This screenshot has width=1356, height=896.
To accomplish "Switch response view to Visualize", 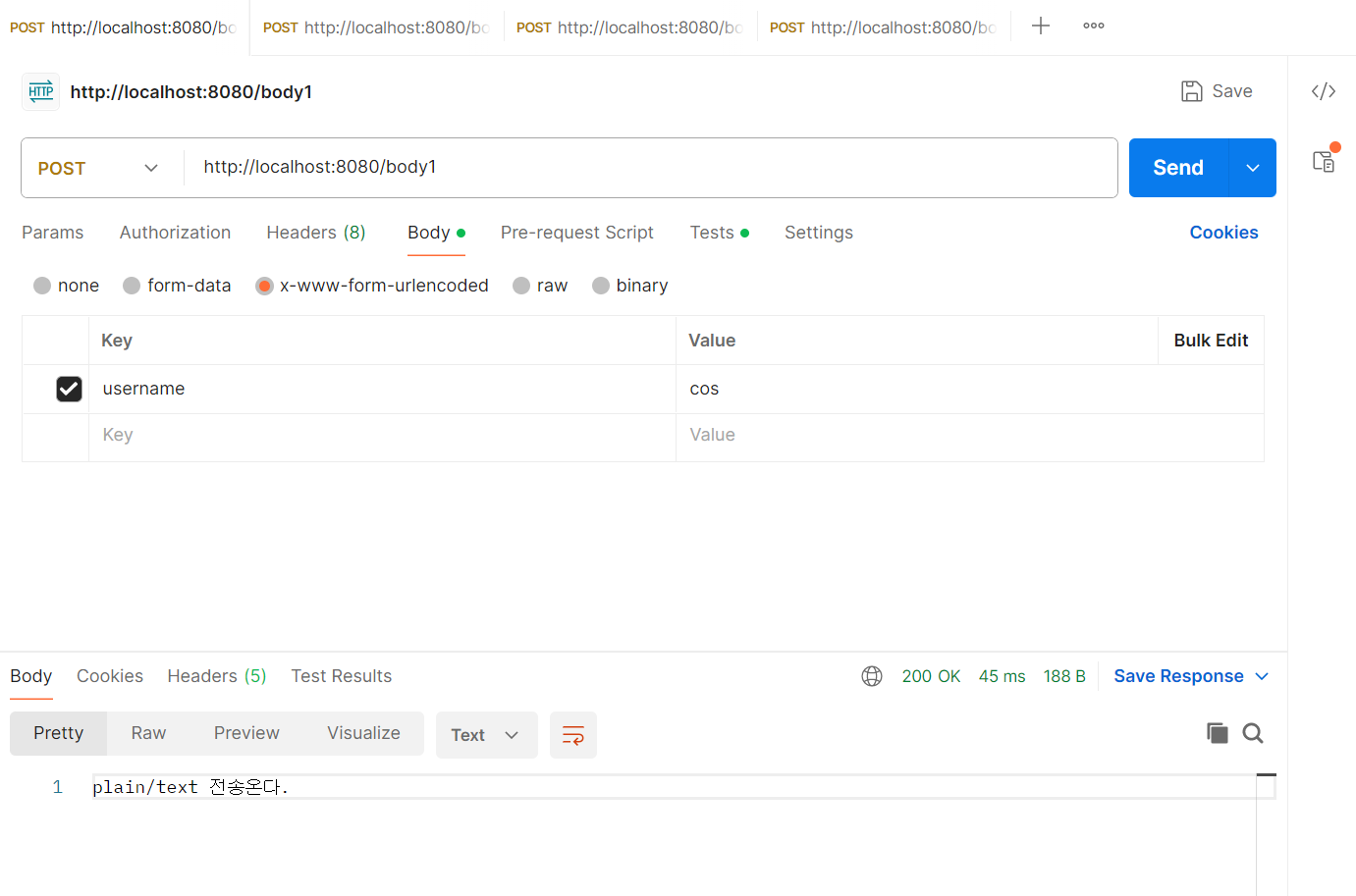I will (363, 733).
